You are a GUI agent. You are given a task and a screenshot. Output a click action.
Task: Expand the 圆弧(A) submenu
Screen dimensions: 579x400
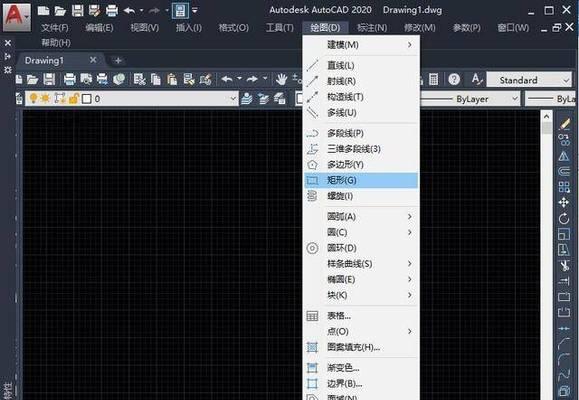click(x=361, y=216)
